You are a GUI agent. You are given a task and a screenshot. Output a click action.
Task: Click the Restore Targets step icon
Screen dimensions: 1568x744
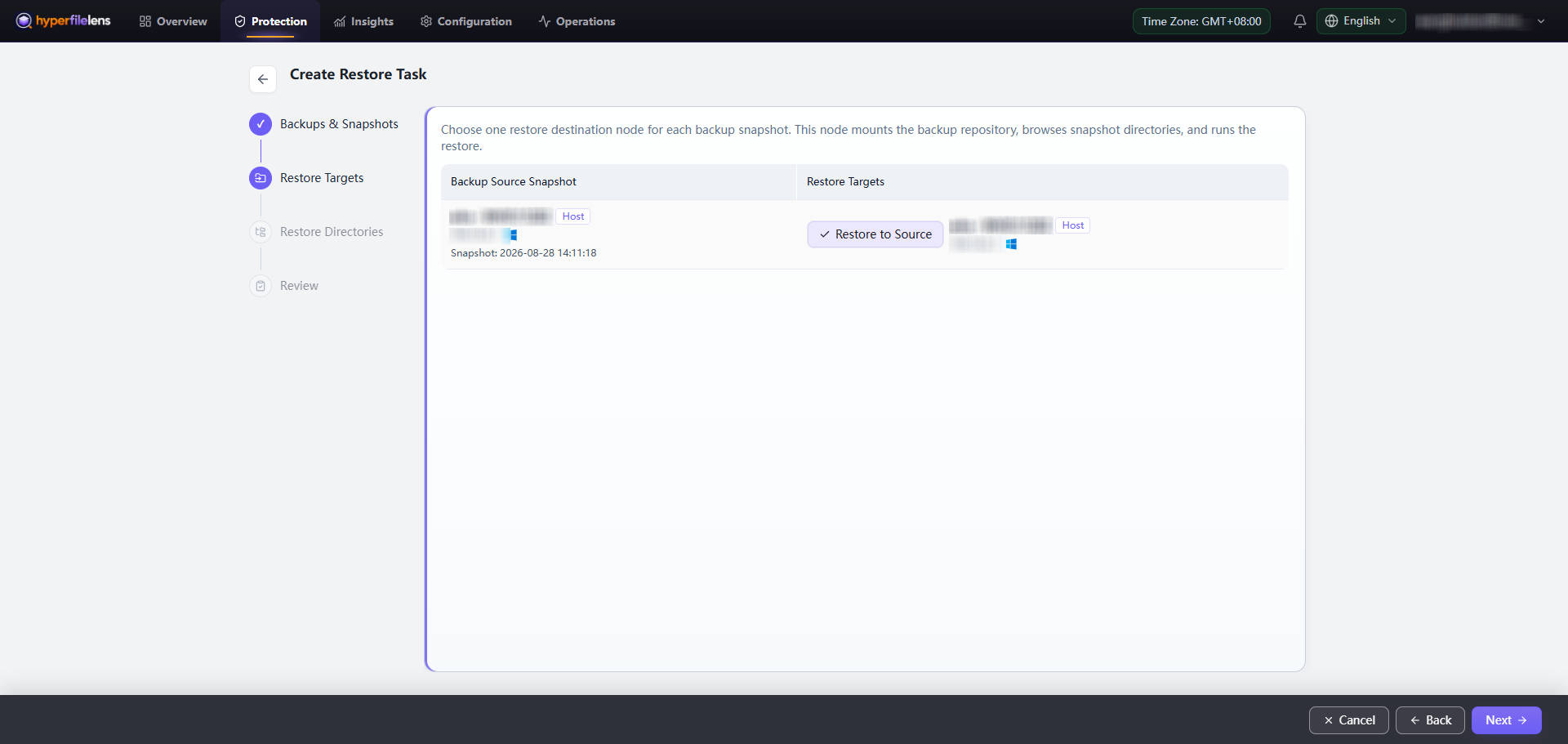pyautogui.click(x=261, y=178)
